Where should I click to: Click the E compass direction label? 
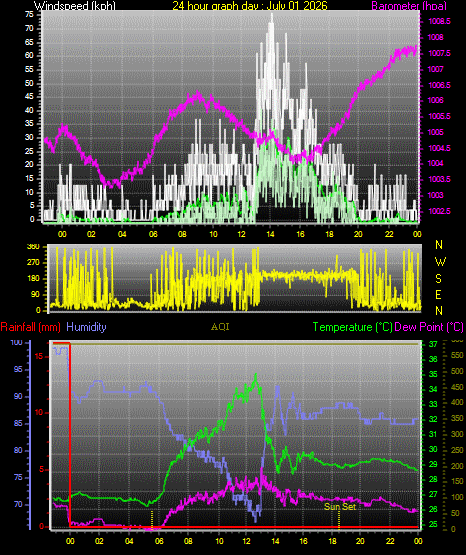click(438, 295)
